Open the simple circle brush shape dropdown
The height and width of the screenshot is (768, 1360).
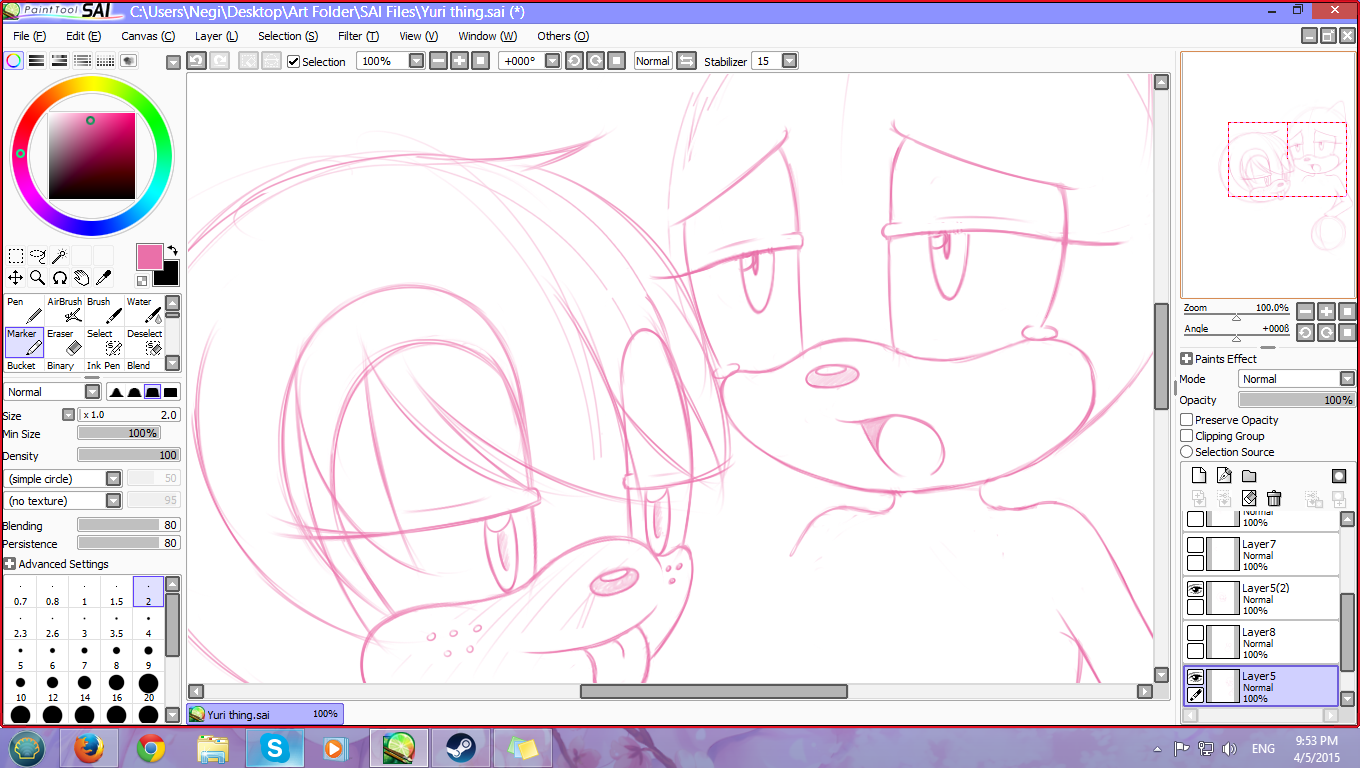tap(113, 479)
